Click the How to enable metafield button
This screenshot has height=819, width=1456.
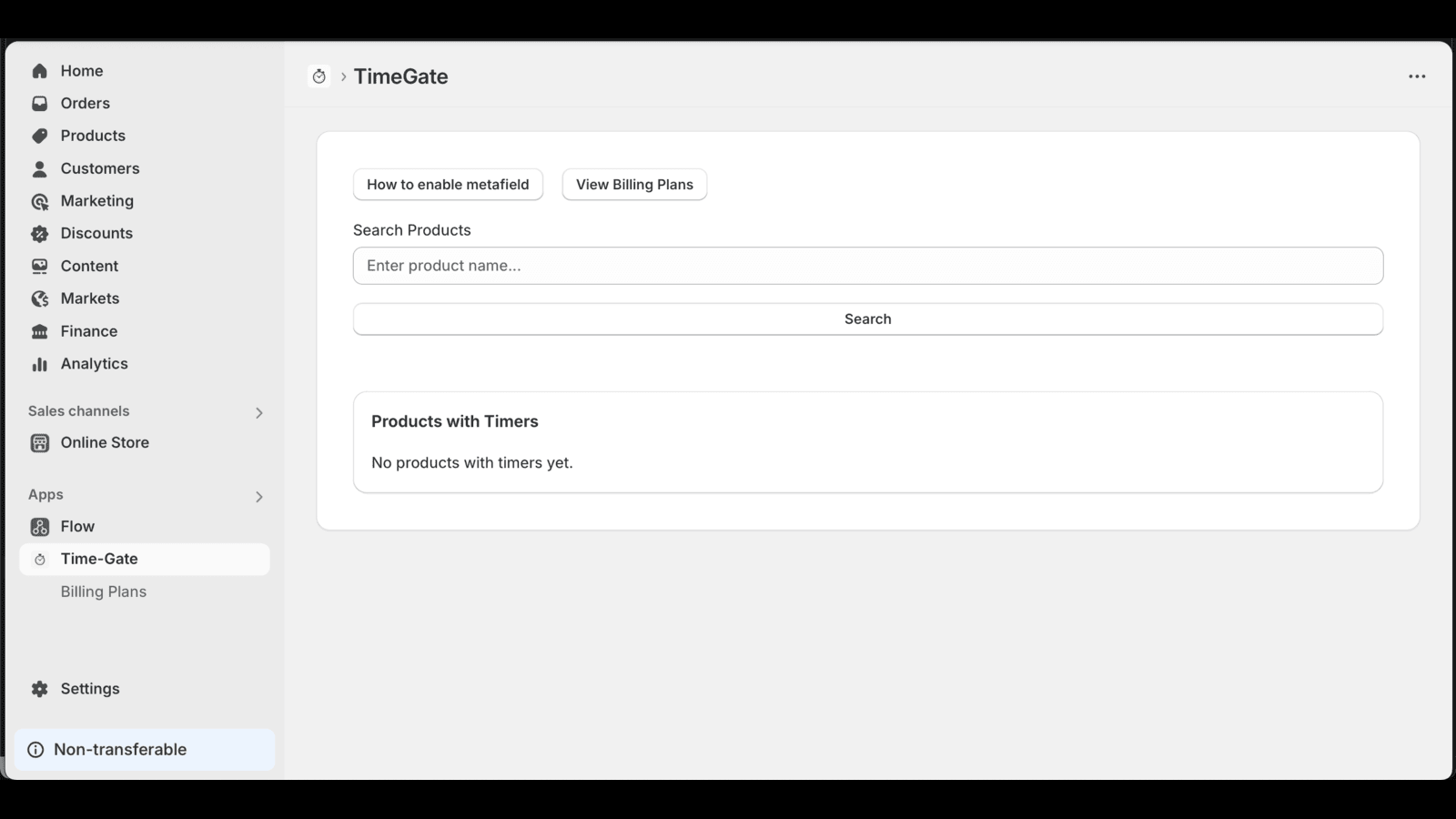(448, 185)
